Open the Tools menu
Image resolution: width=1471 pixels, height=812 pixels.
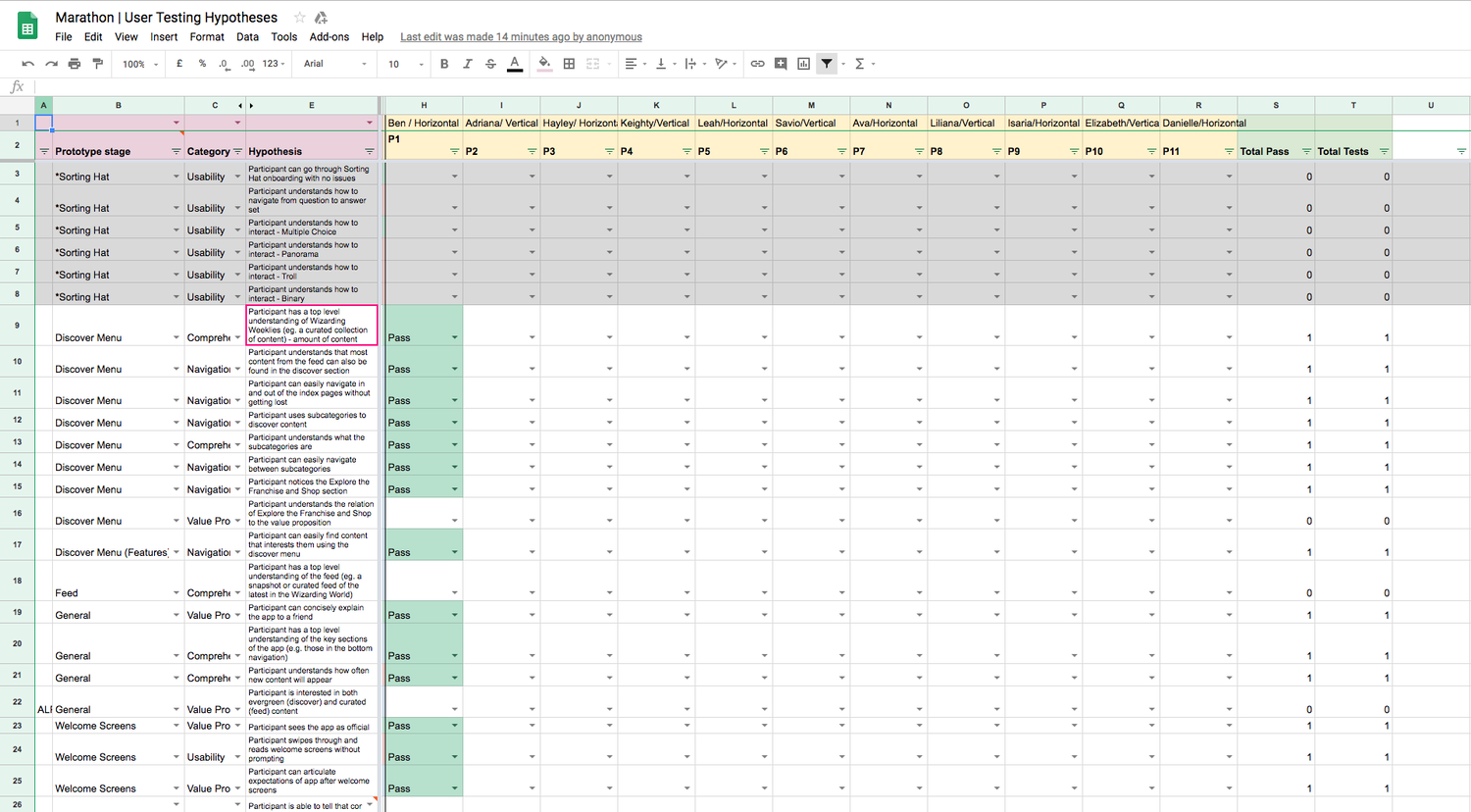(284, 37)
